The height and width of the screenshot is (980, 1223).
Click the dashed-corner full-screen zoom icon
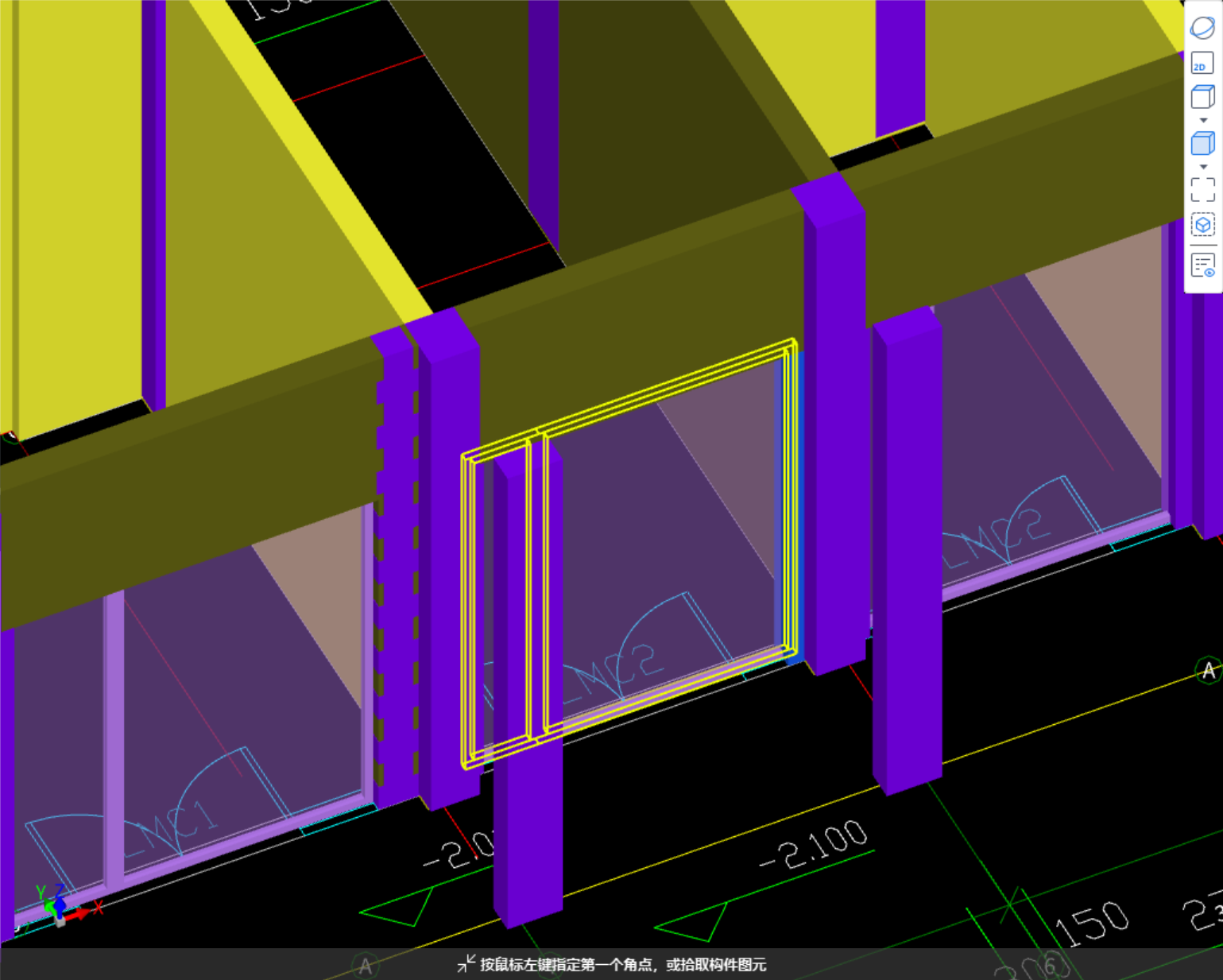pyautogui.click(x=1202, y=190)
